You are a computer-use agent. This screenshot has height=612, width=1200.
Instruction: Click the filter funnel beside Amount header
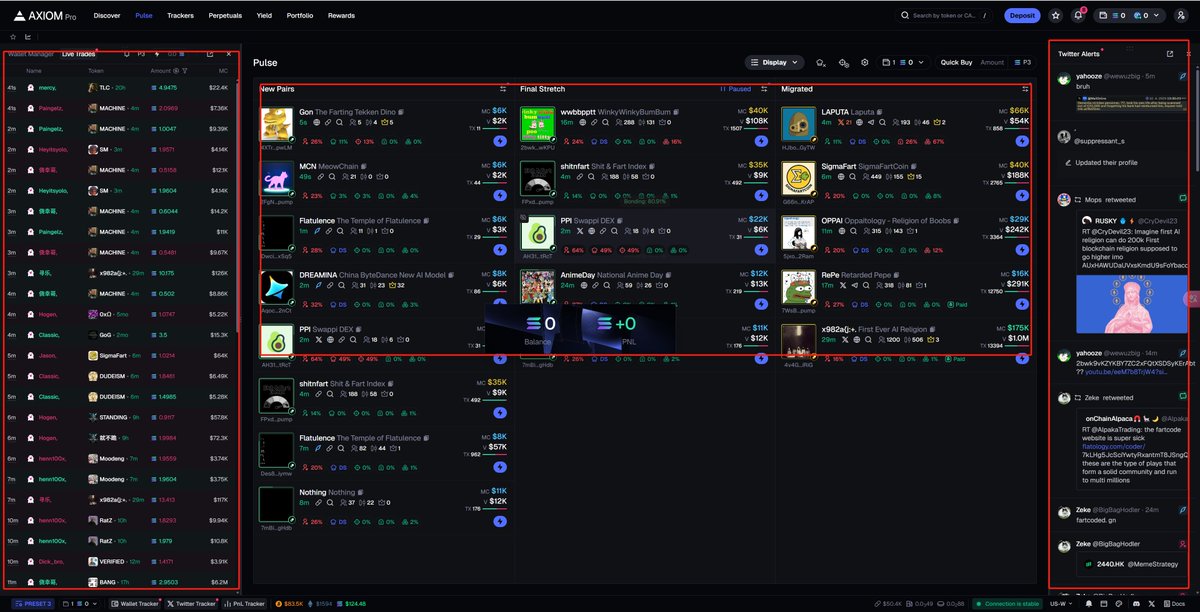coord(185,71)
